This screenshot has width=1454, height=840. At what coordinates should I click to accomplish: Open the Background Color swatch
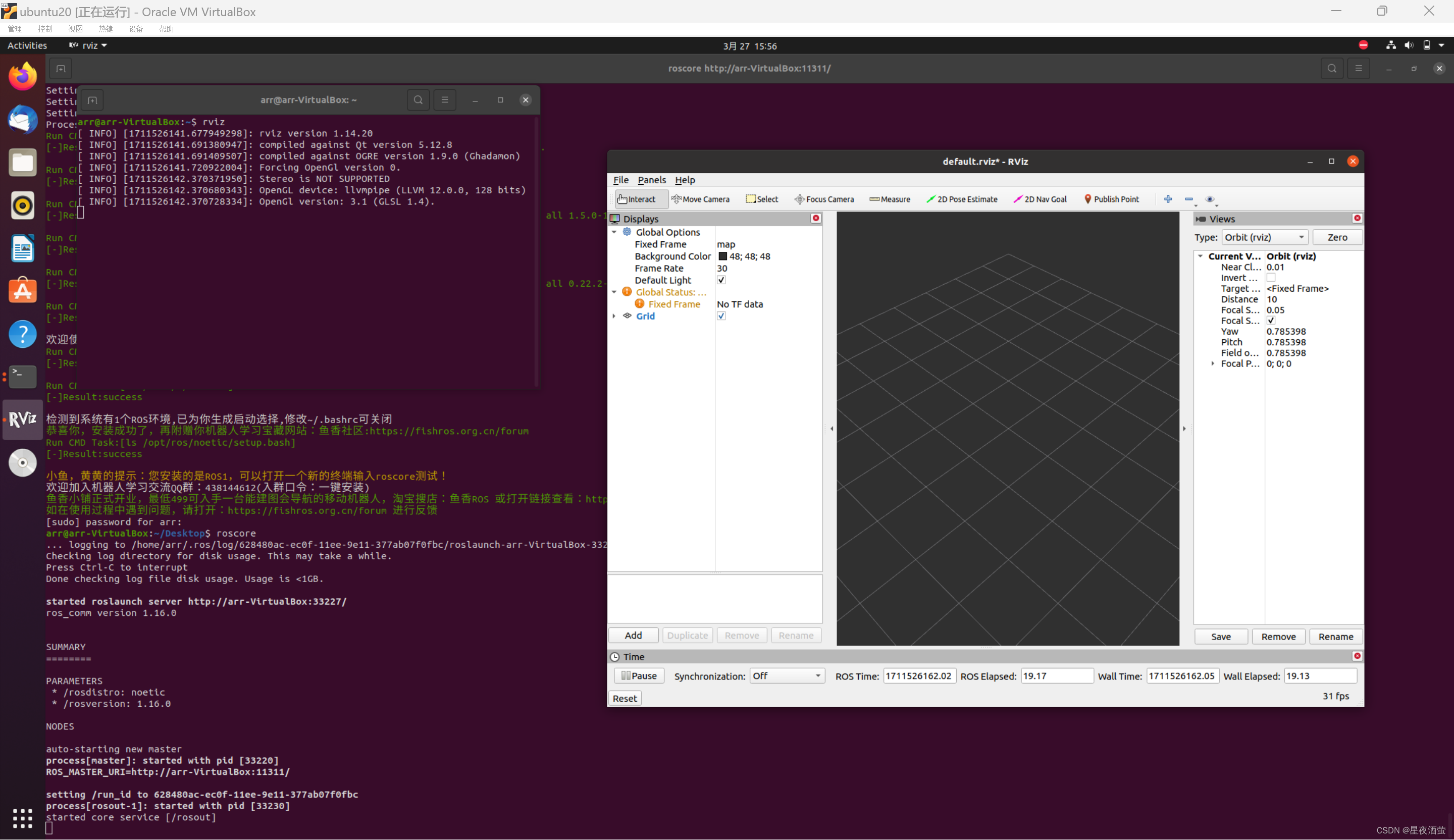point(723,256)
